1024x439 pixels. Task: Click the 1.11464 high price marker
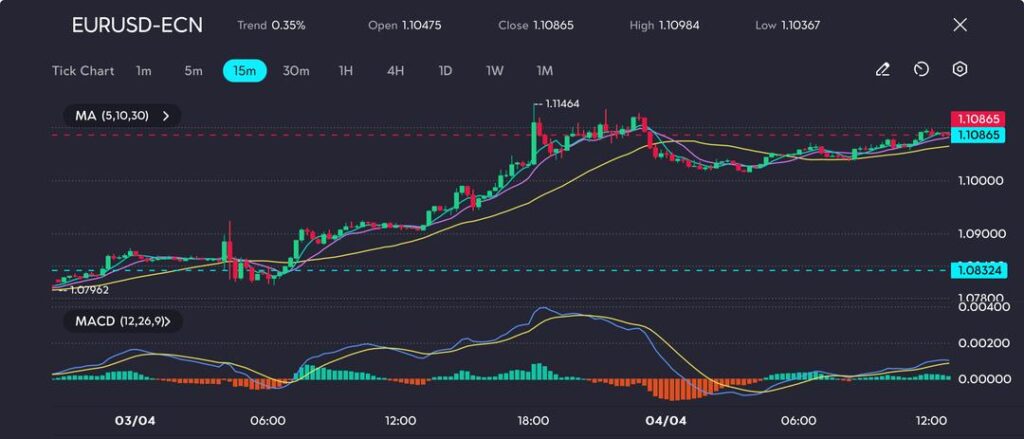[x=559, y=104]
